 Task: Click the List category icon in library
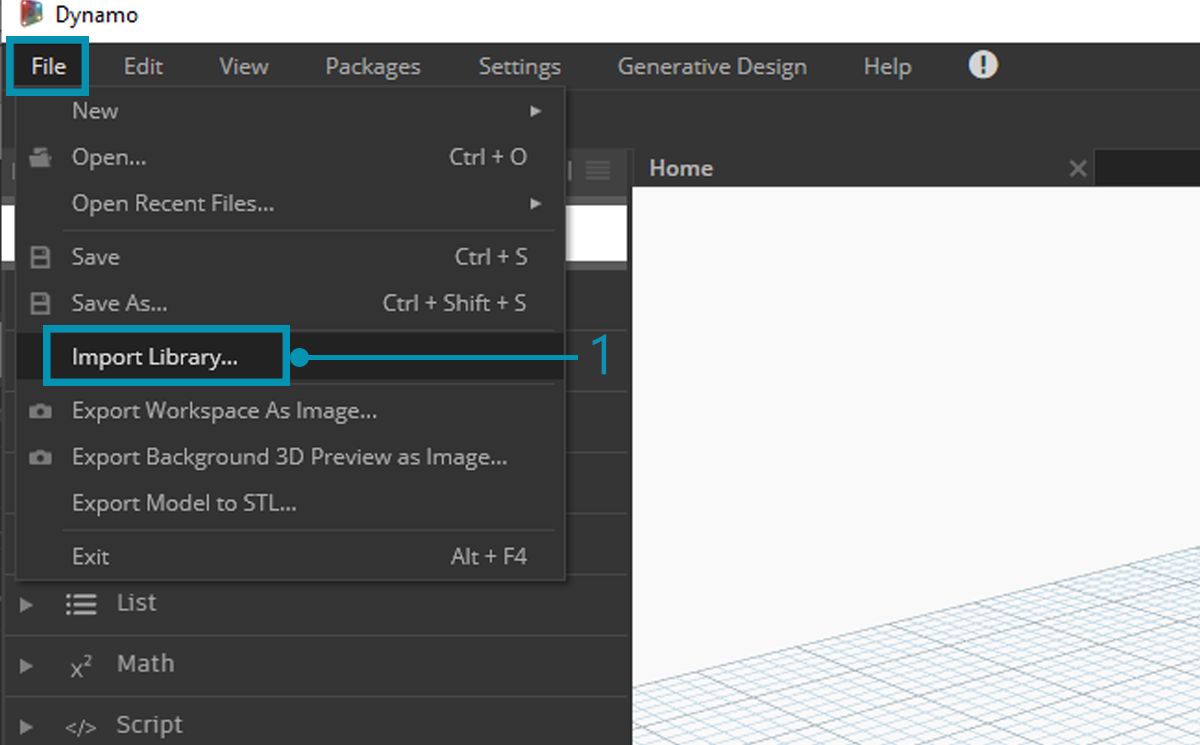81,604
